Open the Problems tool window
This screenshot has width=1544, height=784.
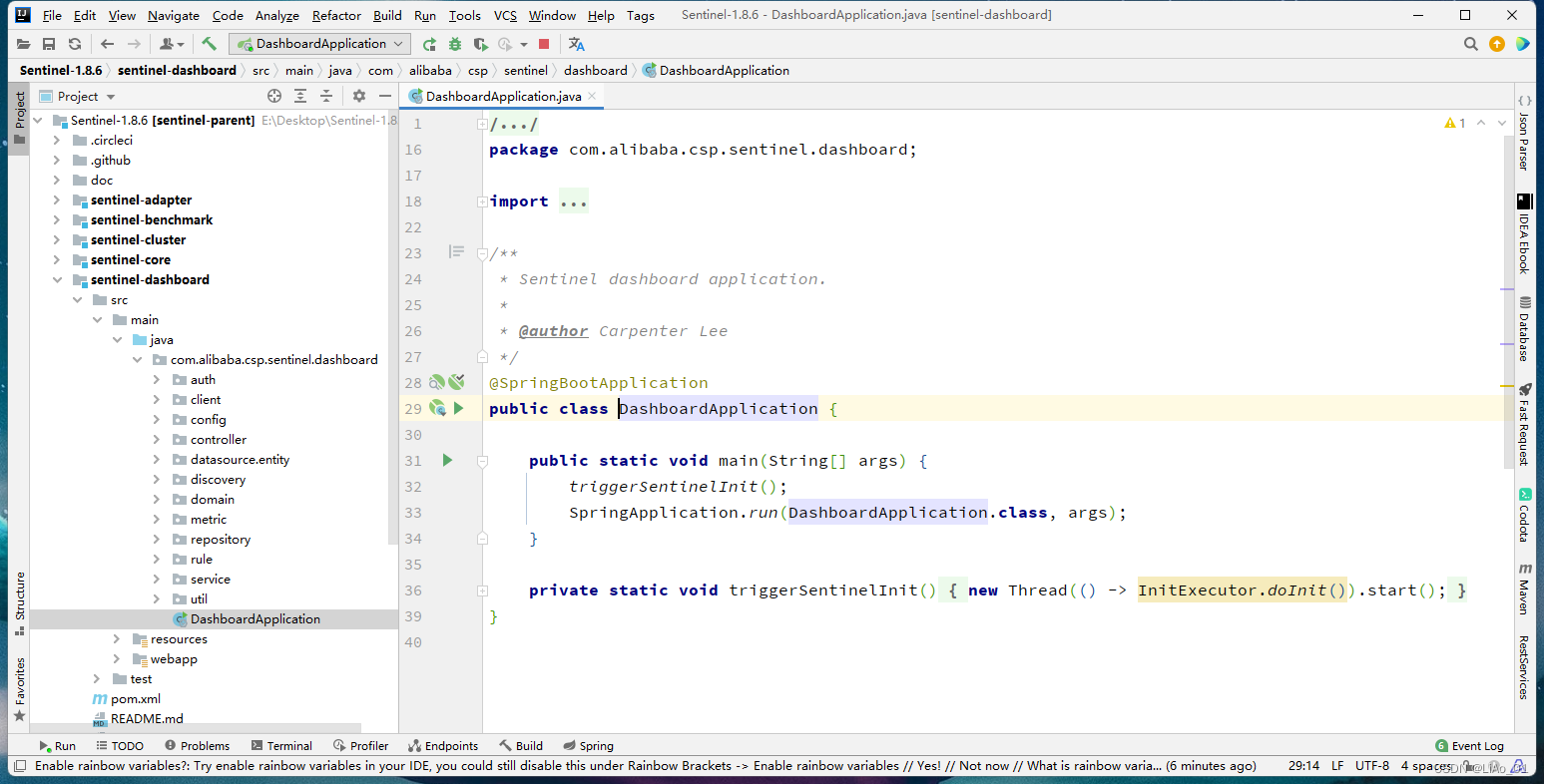(198, 745)
